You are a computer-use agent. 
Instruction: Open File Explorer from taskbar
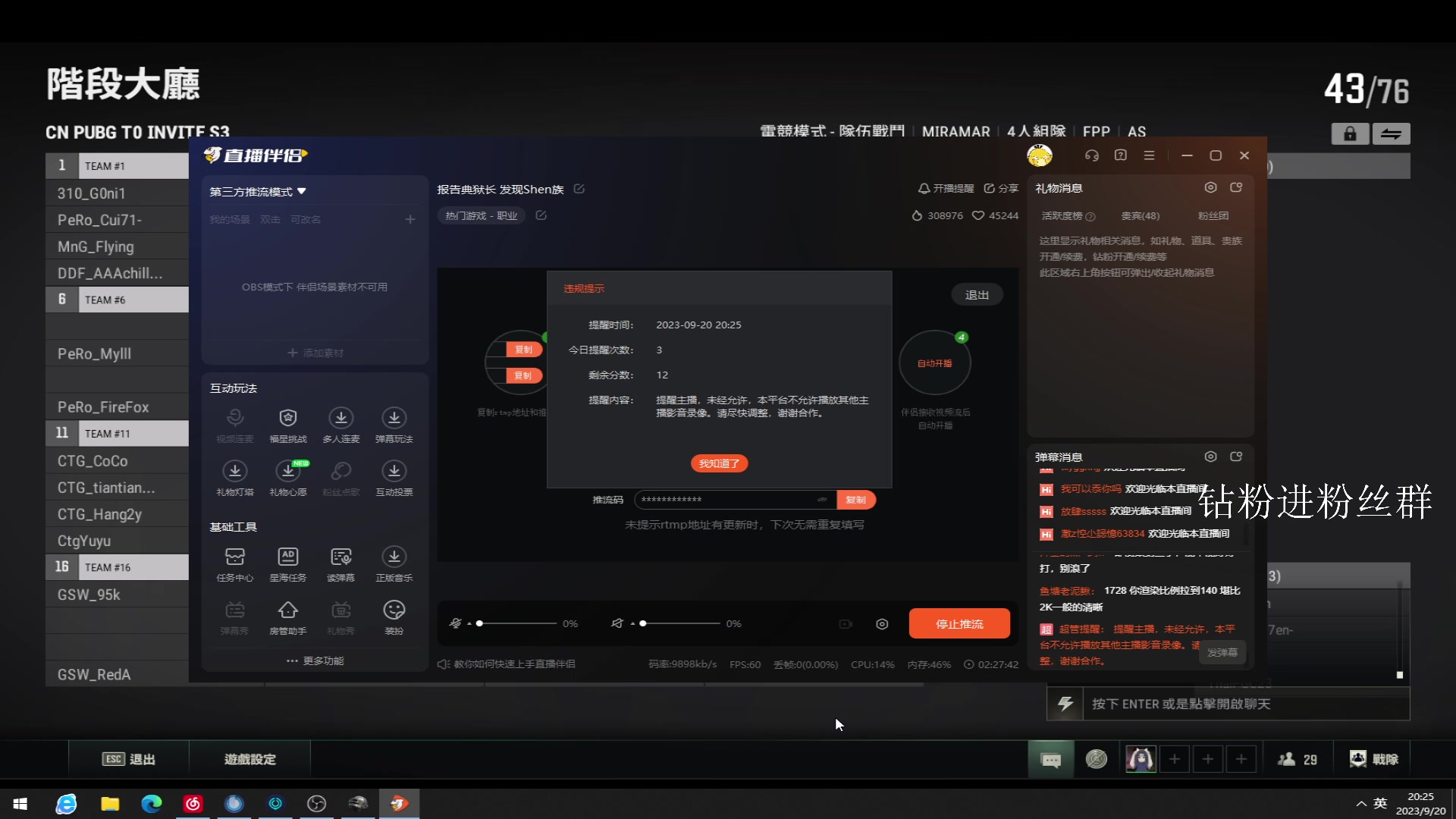(110, 804)
